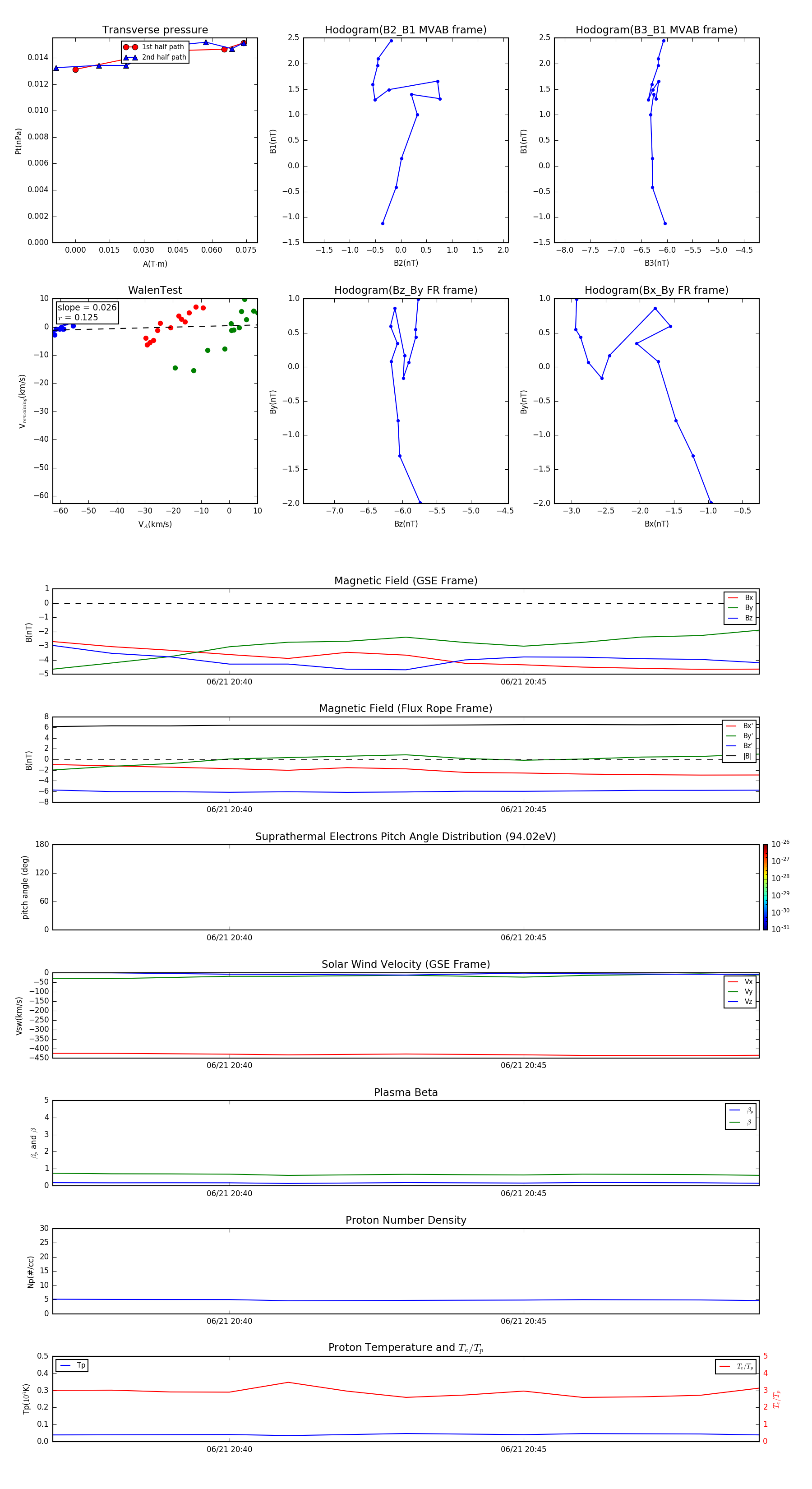
Task: Click the "Np(#/cc)" y-axis label
Action: pos(31,1272)
